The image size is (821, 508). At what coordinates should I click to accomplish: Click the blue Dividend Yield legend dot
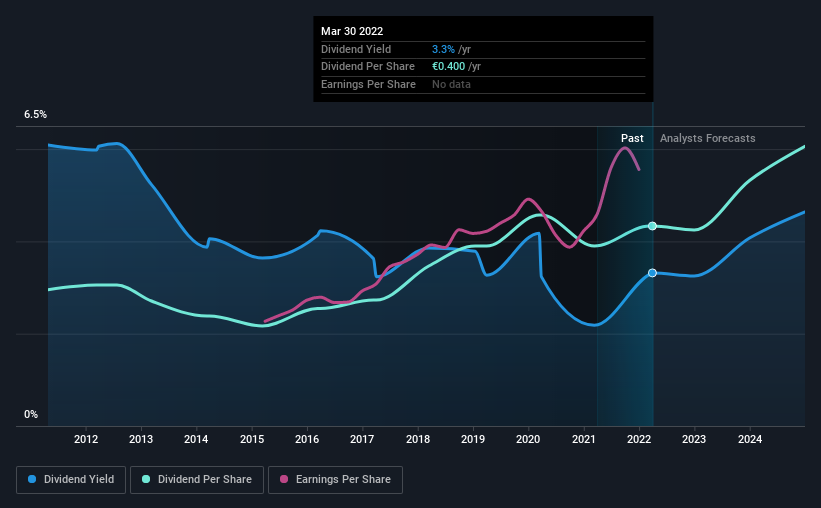click(x=32, y=479)
